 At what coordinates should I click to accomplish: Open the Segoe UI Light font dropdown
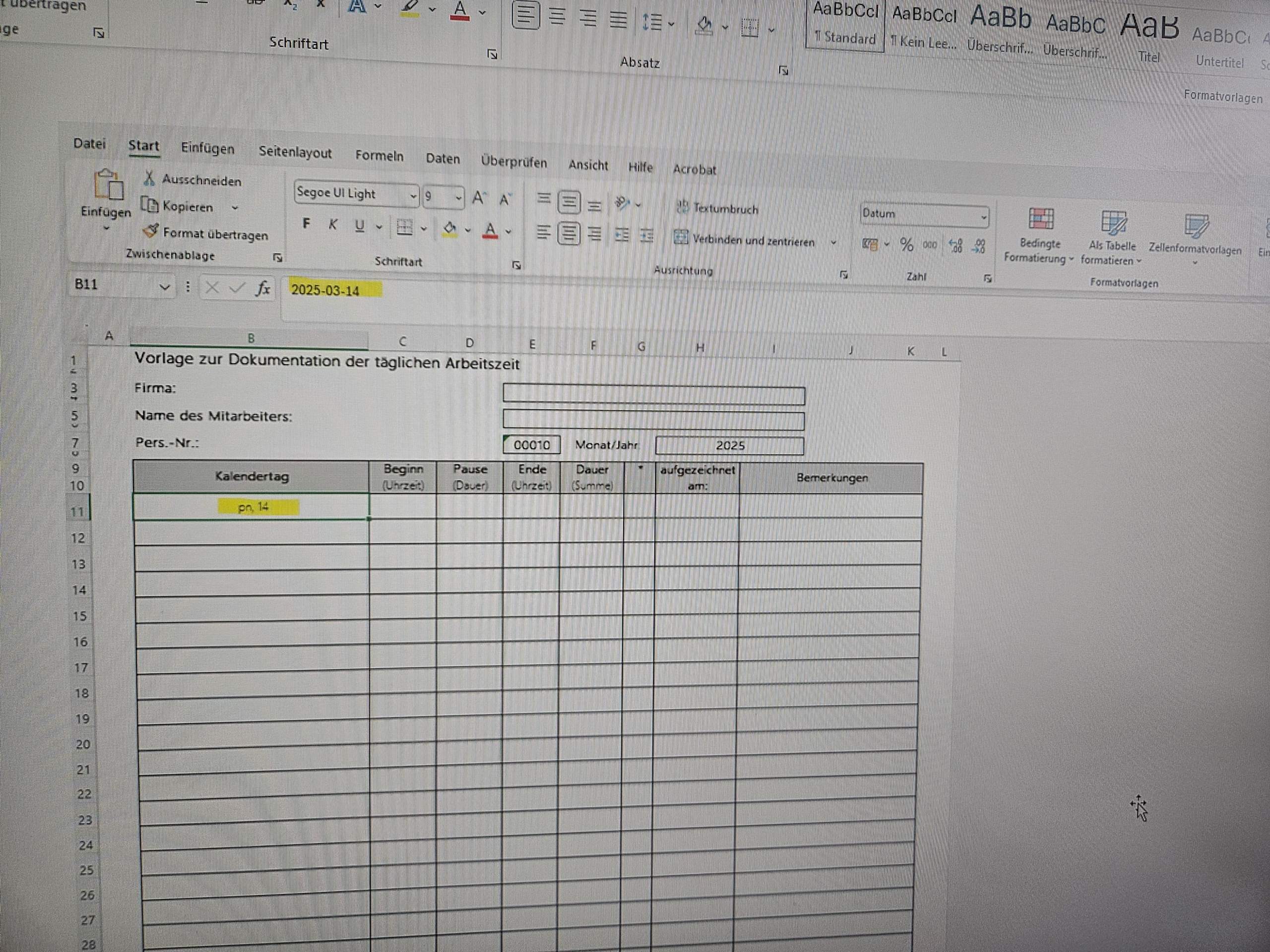(413, 196)
